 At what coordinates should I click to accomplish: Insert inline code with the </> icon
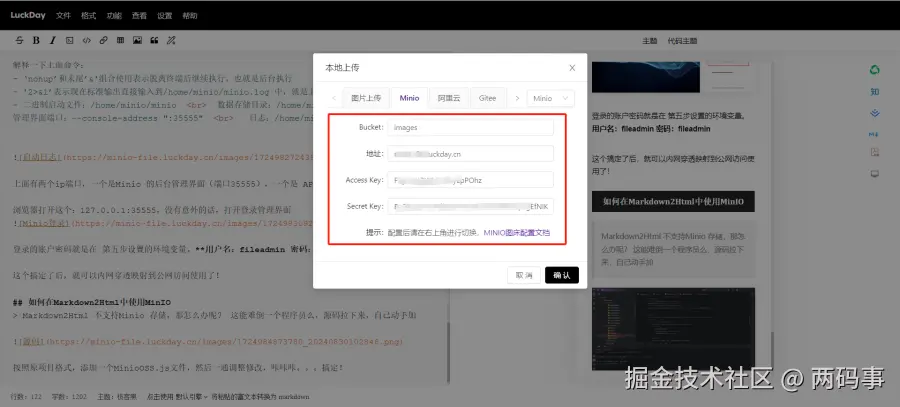point(87,41)
